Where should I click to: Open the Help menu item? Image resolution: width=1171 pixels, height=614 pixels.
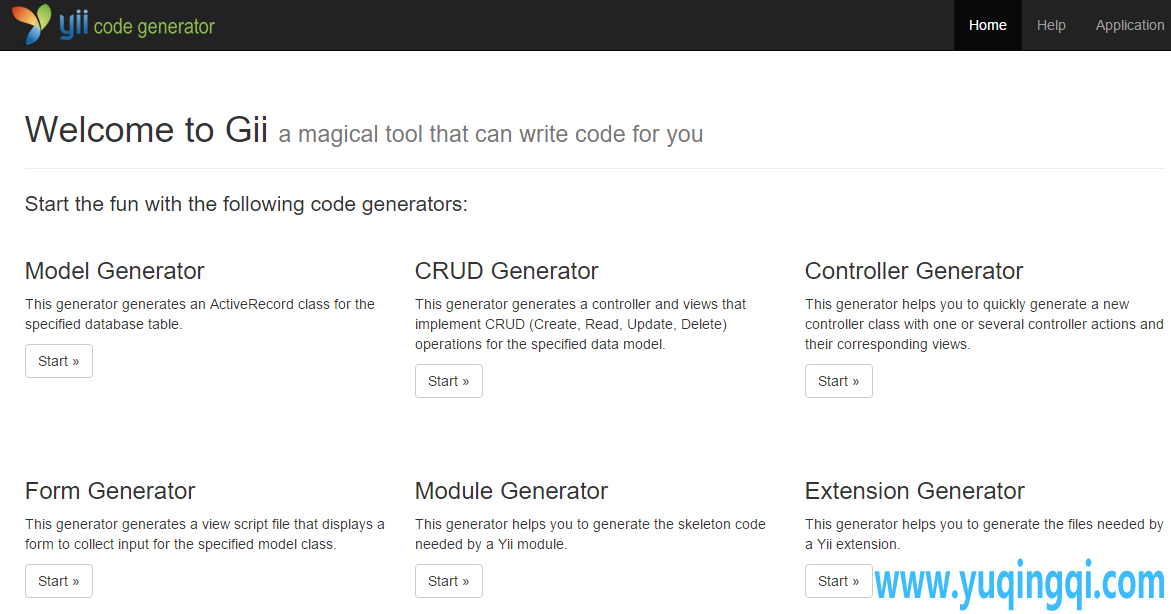pos(1050,25)
